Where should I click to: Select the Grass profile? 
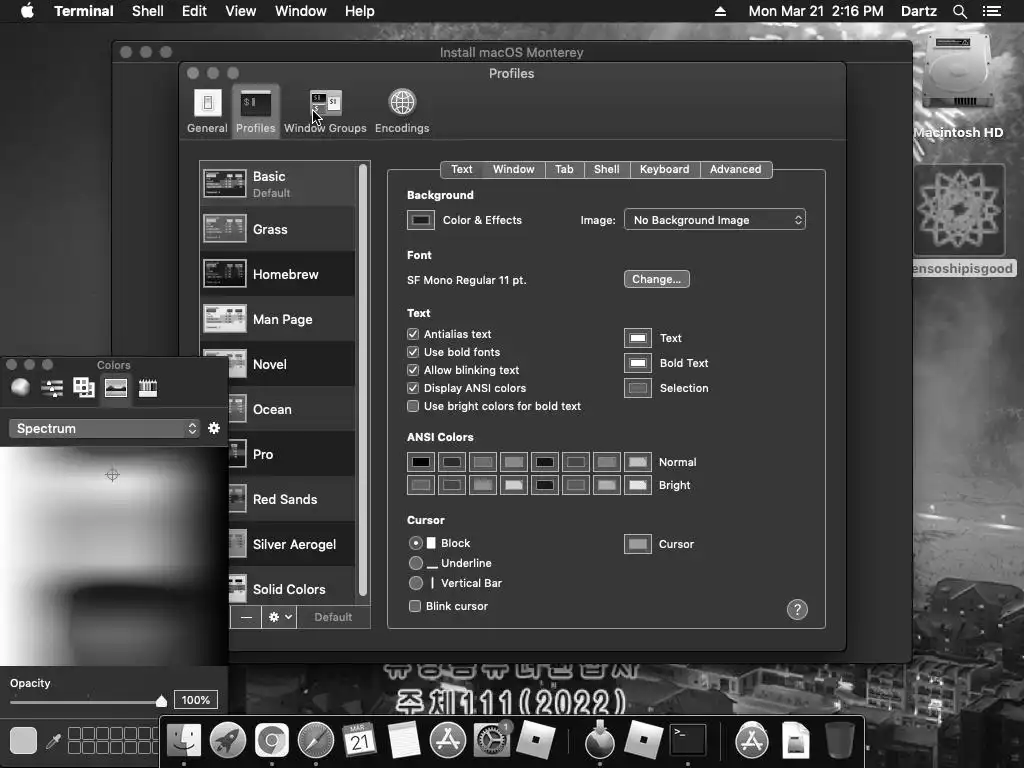tap(278, 229)
